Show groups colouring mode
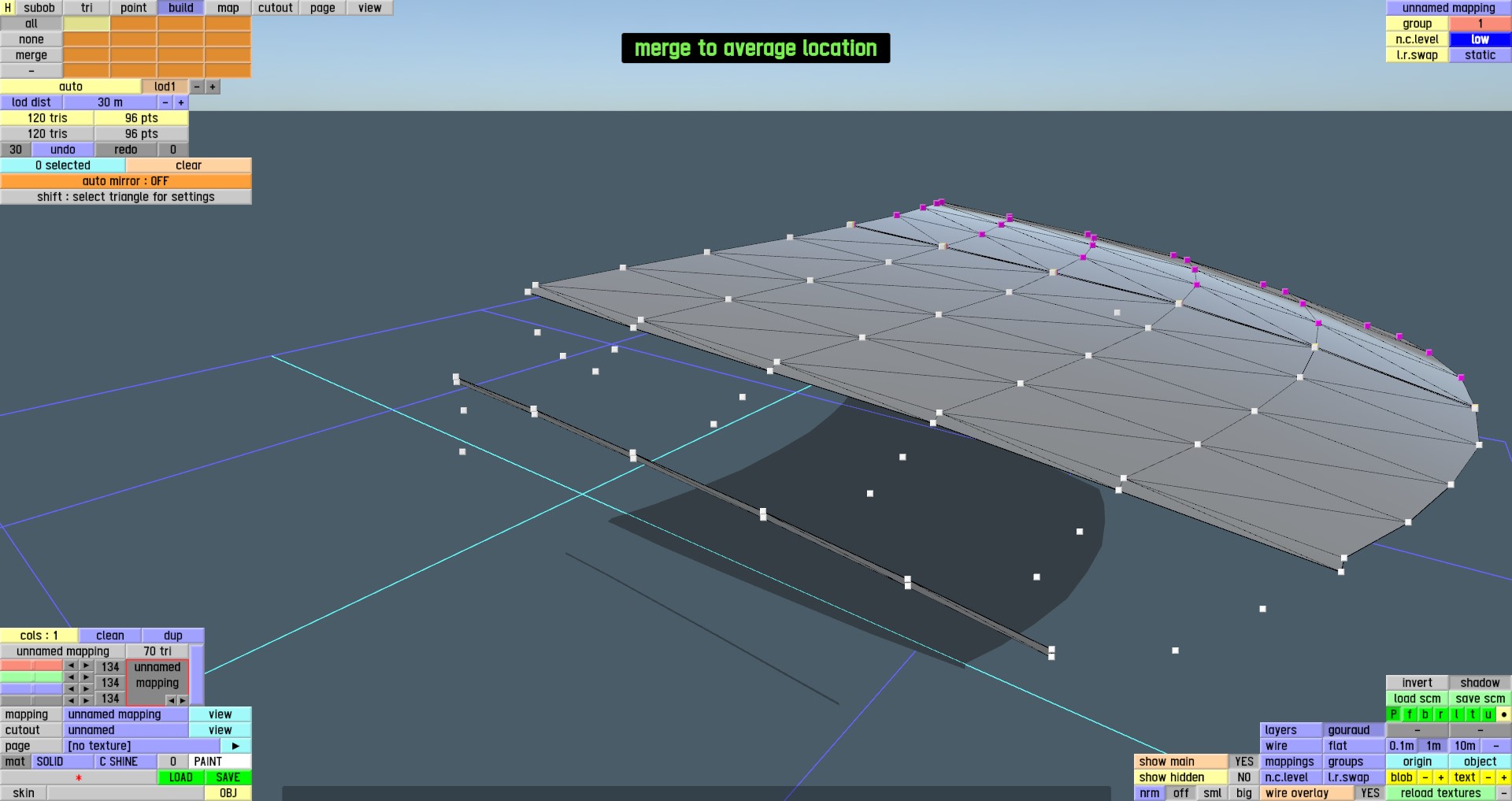The image size is (1512, 801). click(1354, 762)
